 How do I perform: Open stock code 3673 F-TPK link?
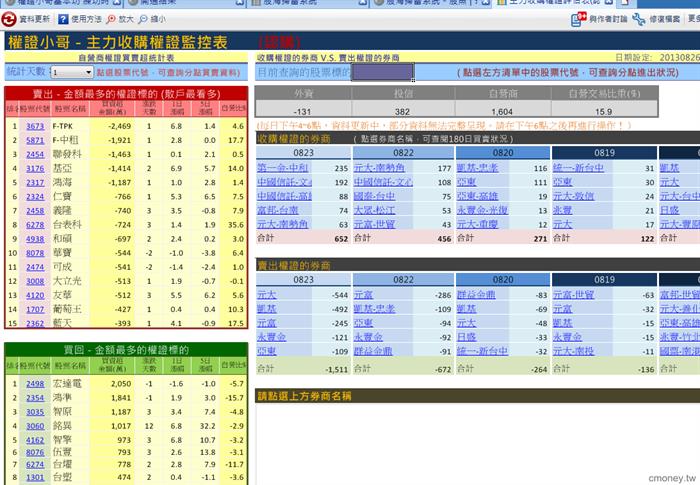[35, 126]
